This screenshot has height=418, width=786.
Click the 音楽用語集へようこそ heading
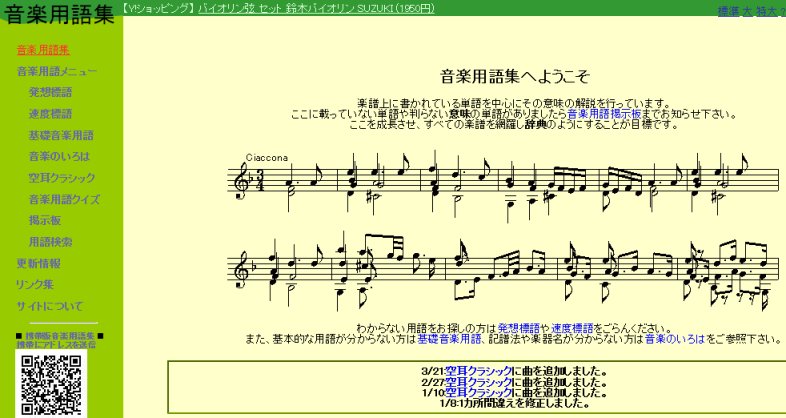coord(515,77)
